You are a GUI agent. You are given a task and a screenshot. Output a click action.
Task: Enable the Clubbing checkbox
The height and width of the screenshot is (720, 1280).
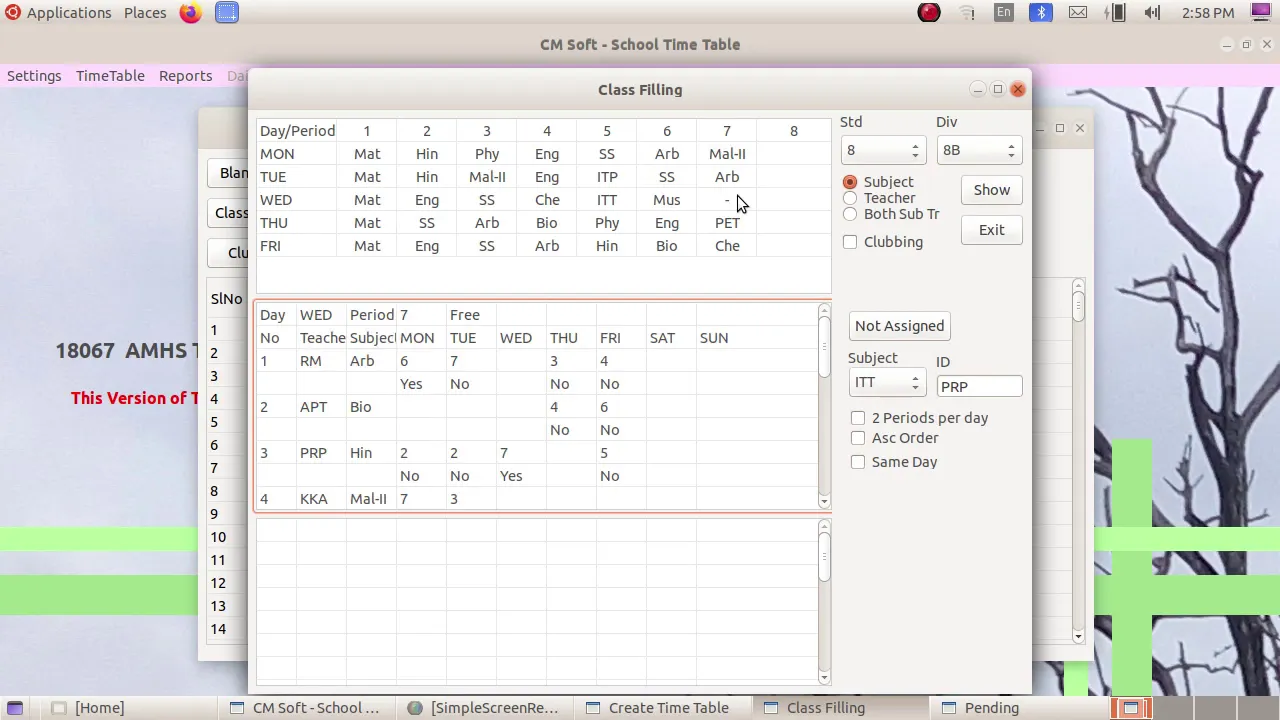850,242
